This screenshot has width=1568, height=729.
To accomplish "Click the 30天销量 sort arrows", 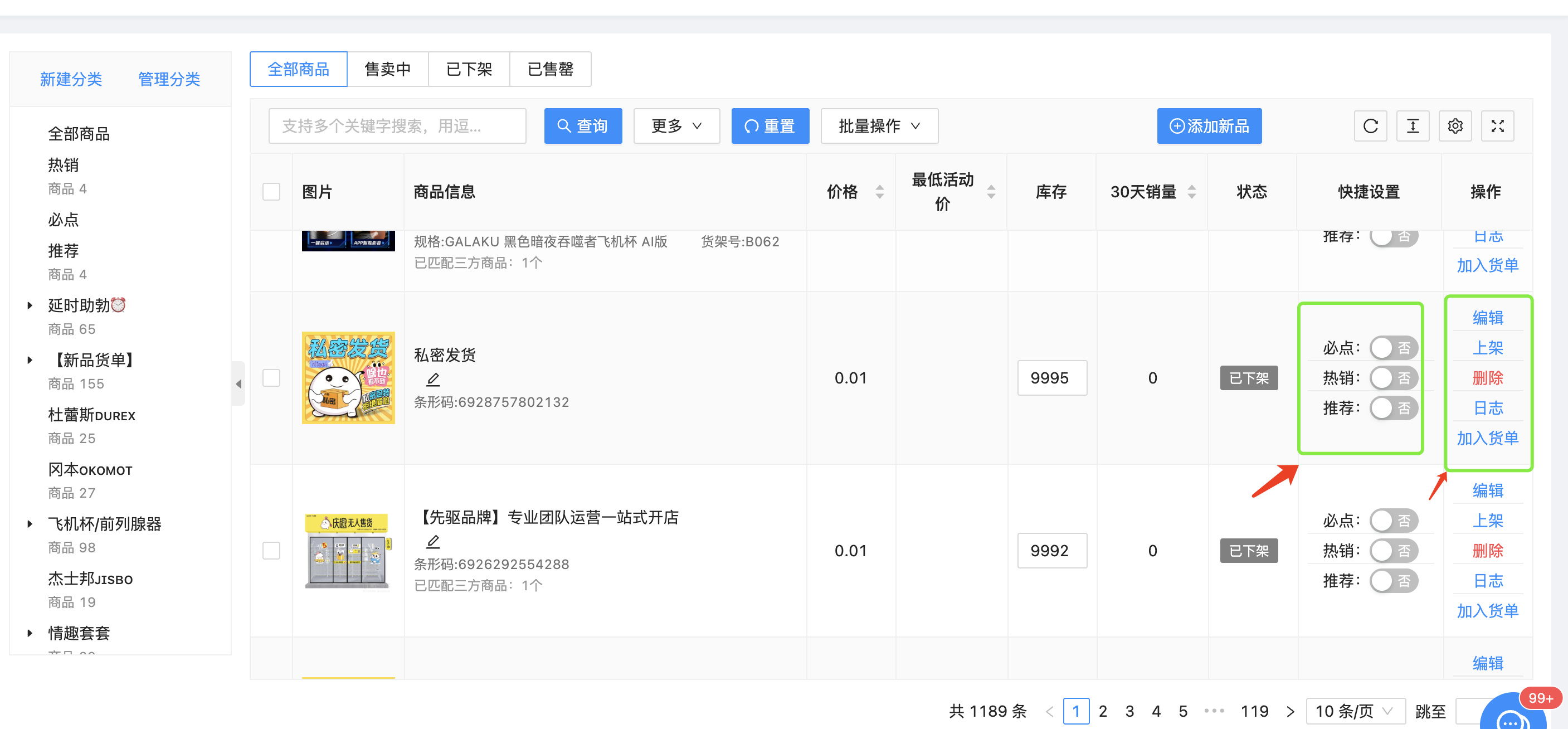I will pos(1191,192).
